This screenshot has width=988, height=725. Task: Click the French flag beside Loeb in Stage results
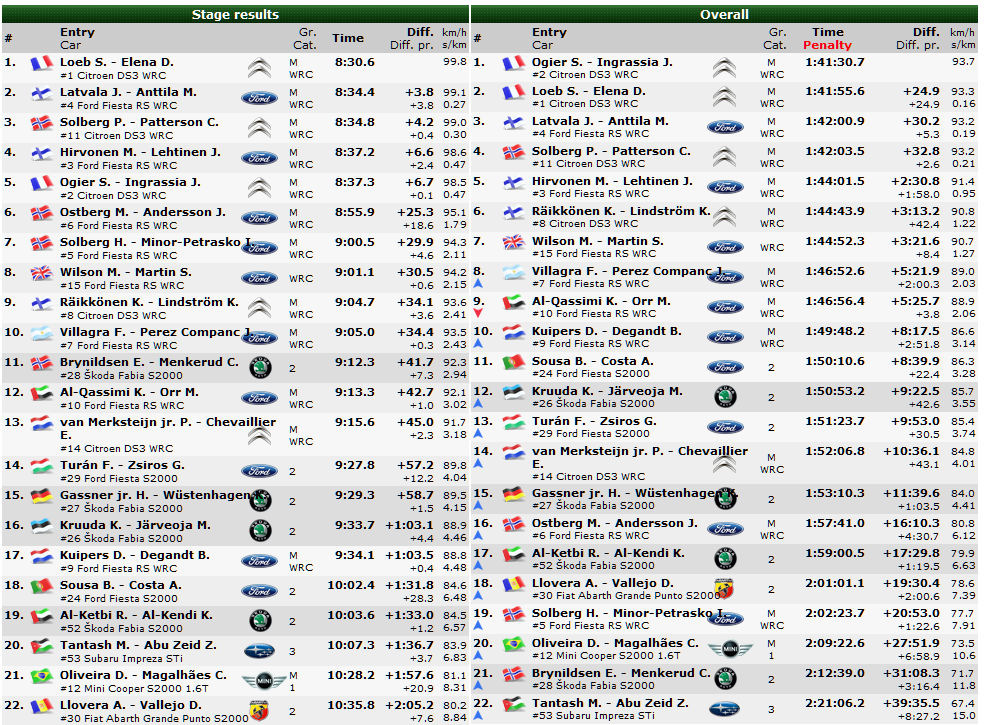(41, 63)
